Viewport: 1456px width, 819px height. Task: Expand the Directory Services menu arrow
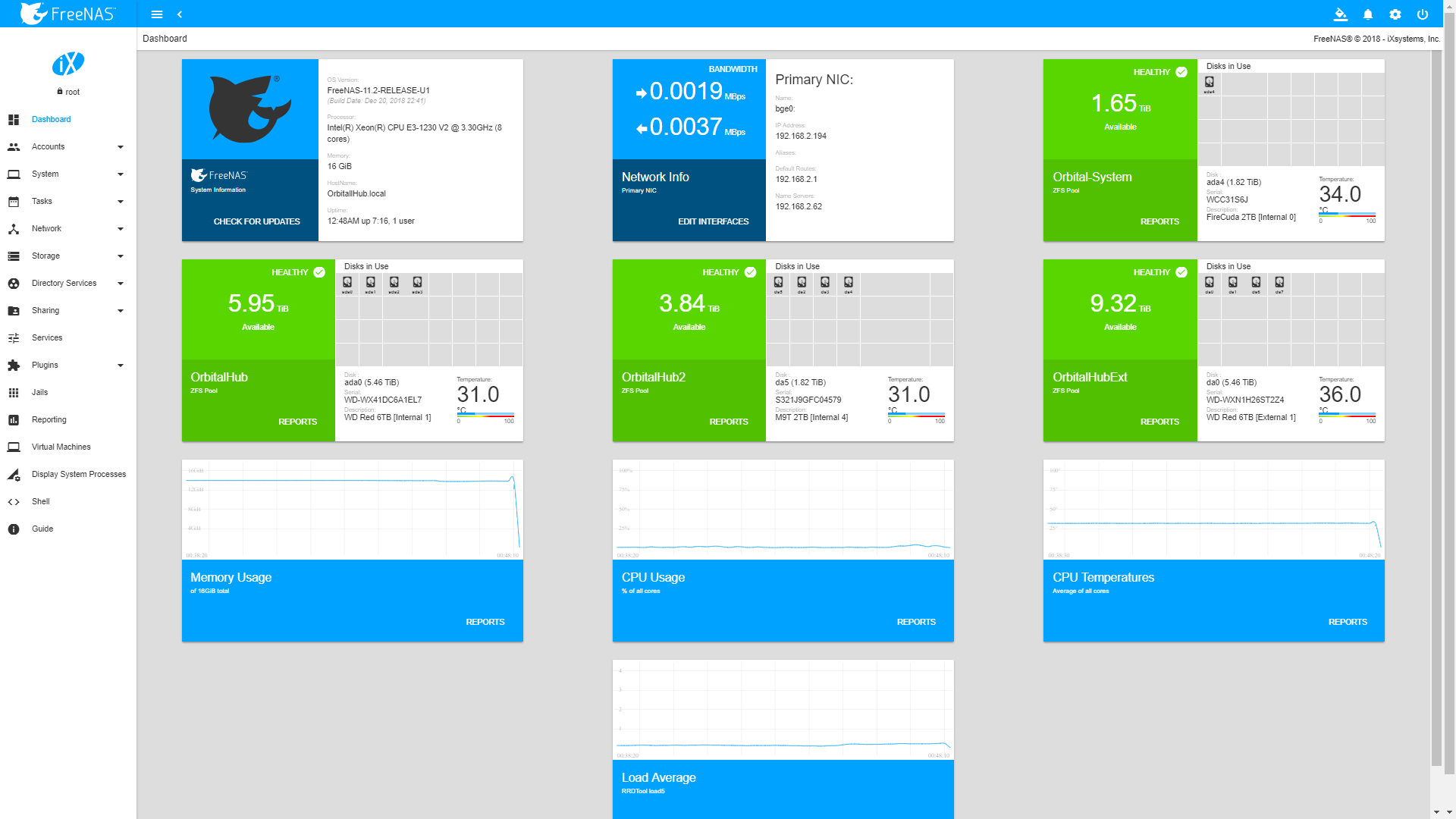(x=121, y=284)
